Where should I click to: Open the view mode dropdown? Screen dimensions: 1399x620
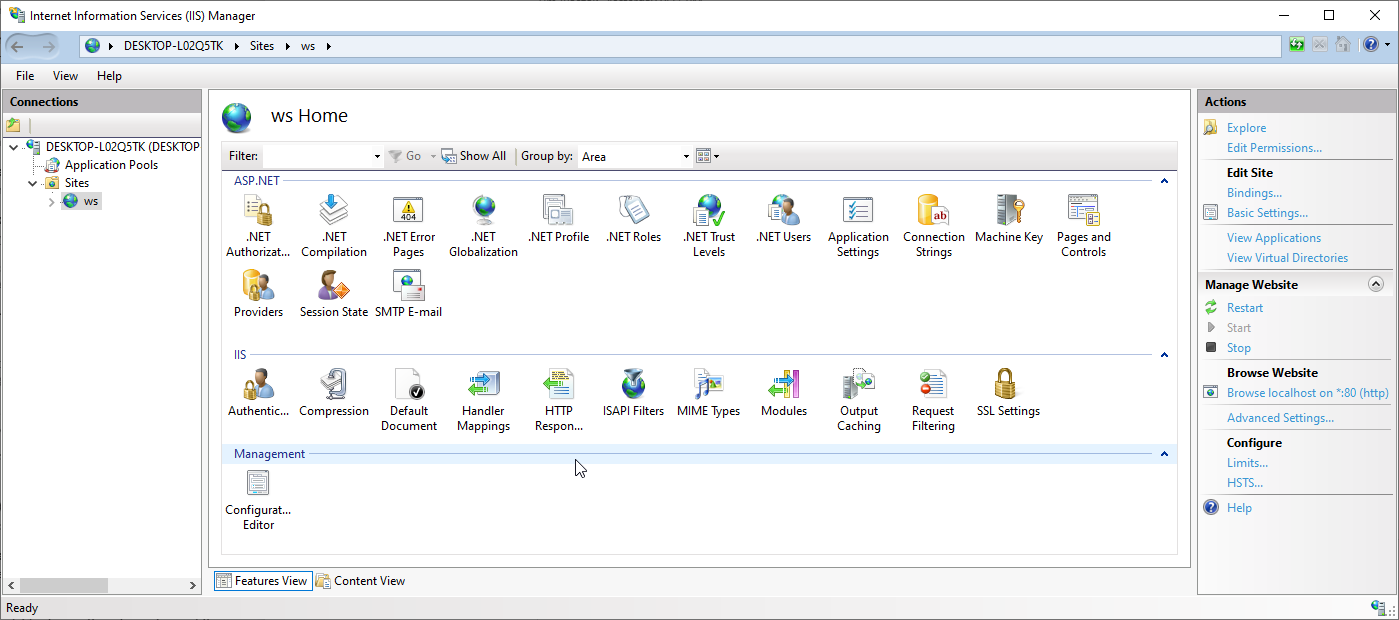pos(707,156)
